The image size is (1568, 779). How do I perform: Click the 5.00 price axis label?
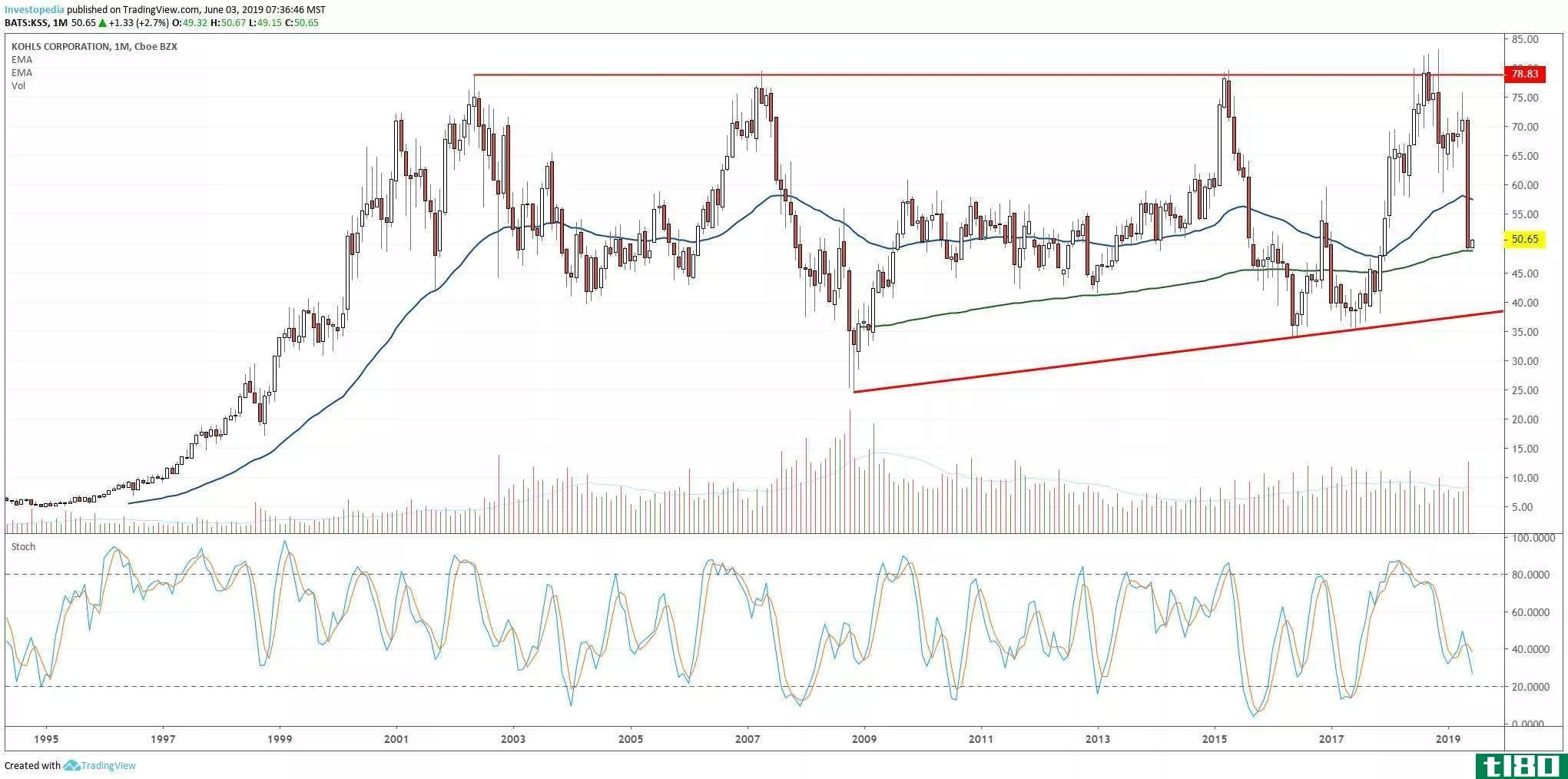[x=1523, y=507]
